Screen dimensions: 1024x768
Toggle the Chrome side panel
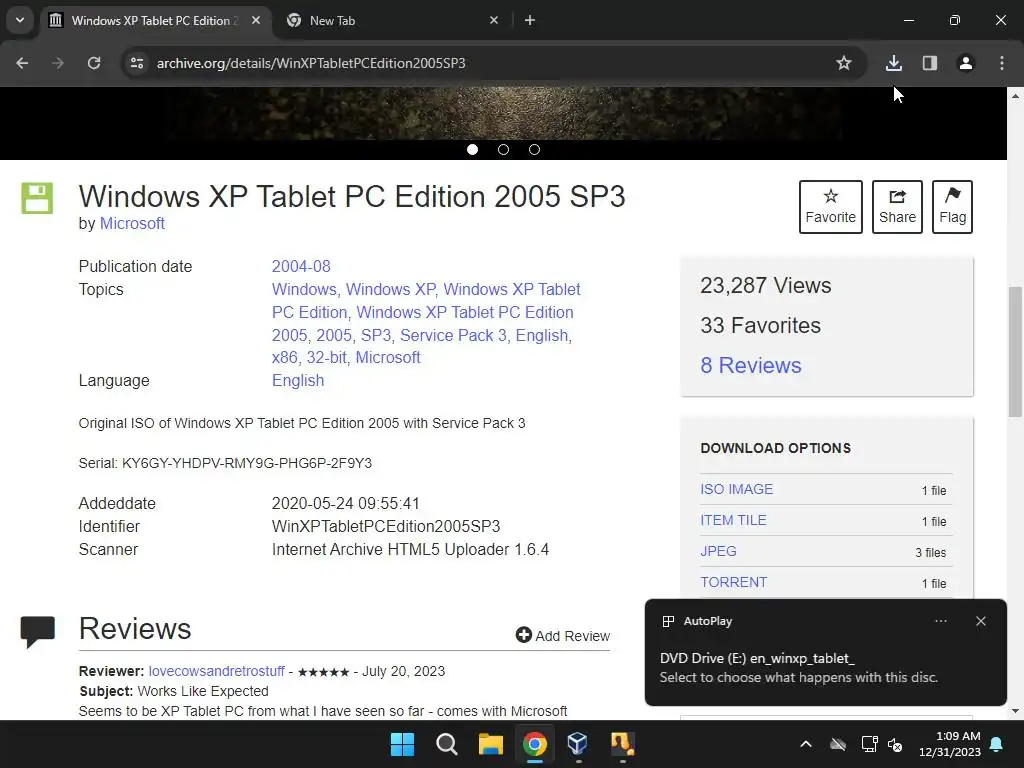coord(930,63)
